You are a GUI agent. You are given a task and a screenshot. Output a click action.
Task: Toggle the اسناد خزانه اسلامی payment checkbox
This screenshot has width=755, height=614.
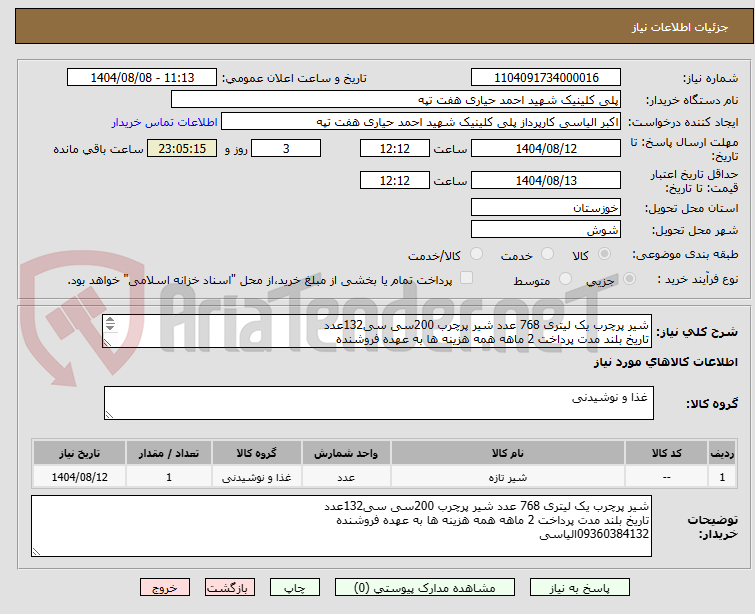(466, 278)
